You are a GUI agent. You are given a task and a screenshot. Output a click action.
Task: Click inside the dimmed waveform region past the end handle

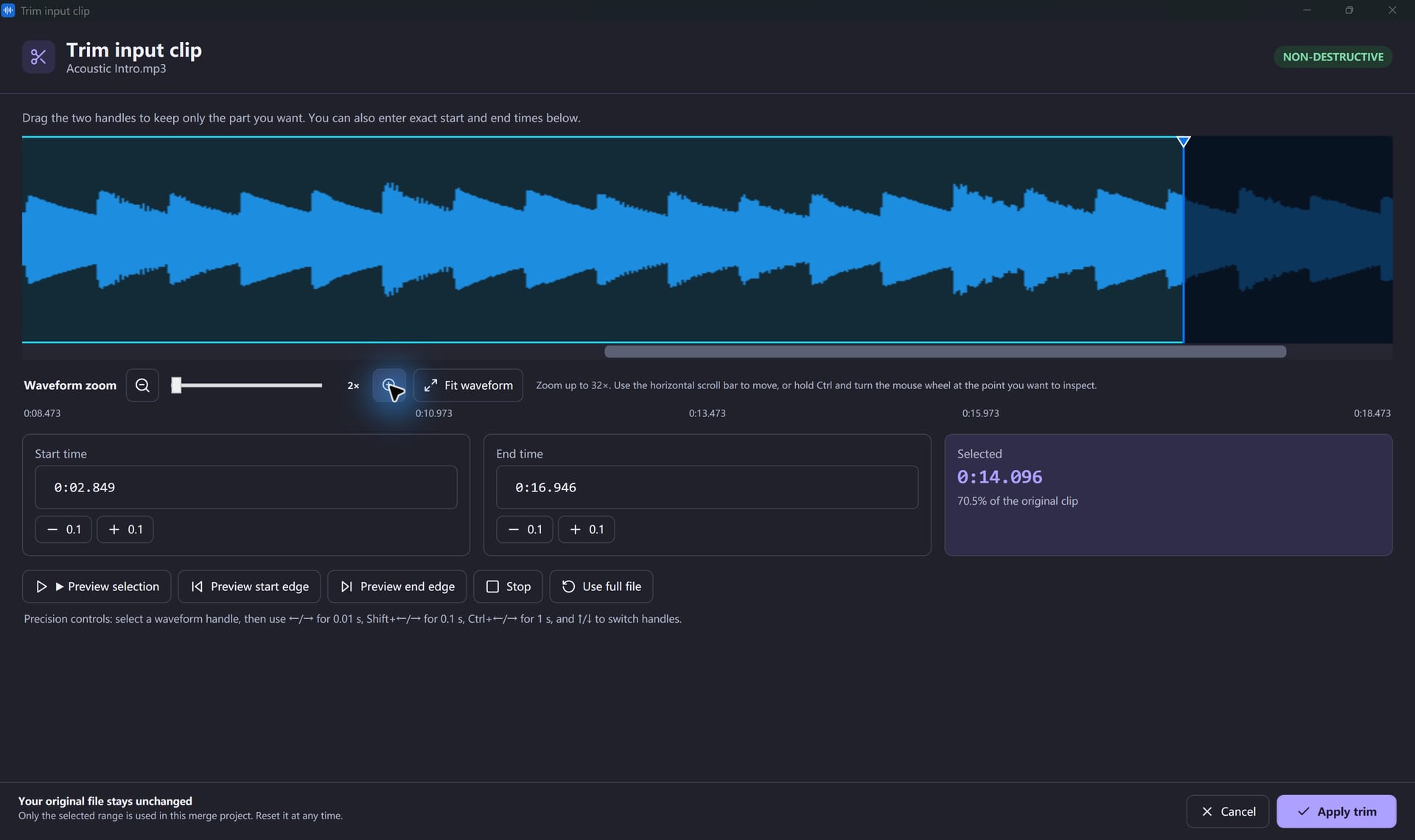click(1288, 239)
